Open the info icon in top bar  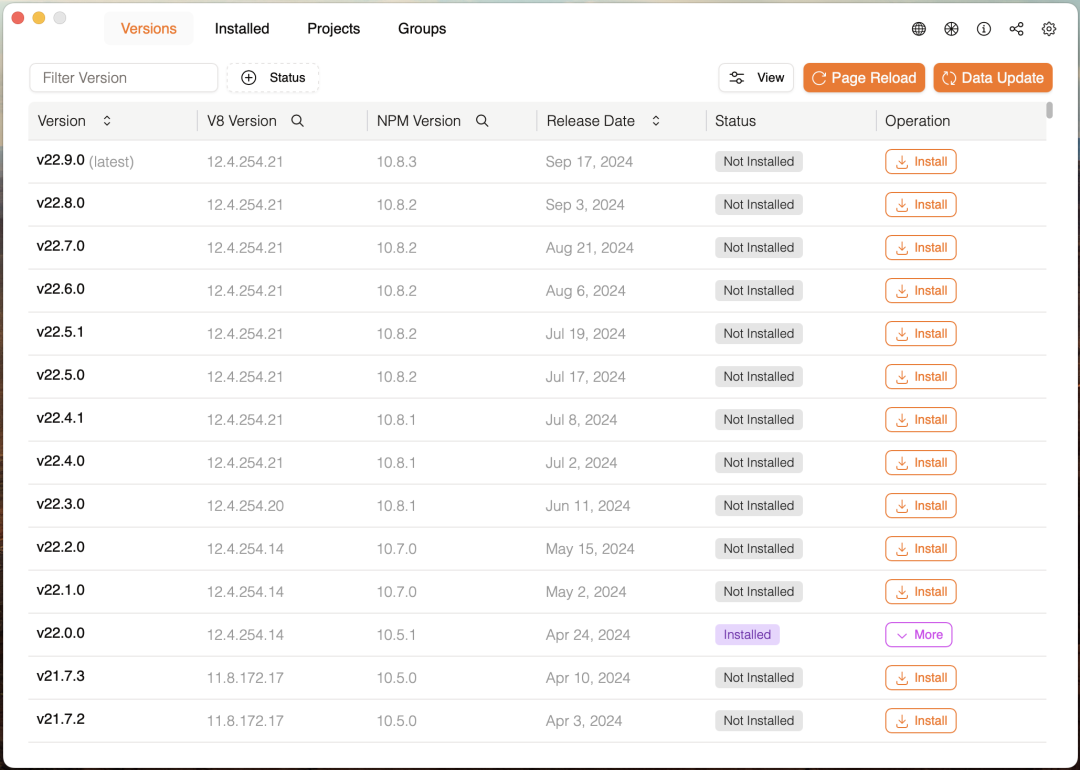point(984,29)
